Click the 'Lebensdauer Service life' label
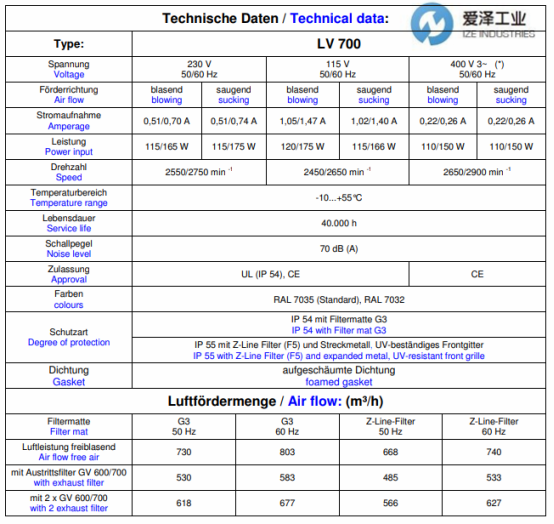Viewport: 554px width, 524px height. point(69,223)
